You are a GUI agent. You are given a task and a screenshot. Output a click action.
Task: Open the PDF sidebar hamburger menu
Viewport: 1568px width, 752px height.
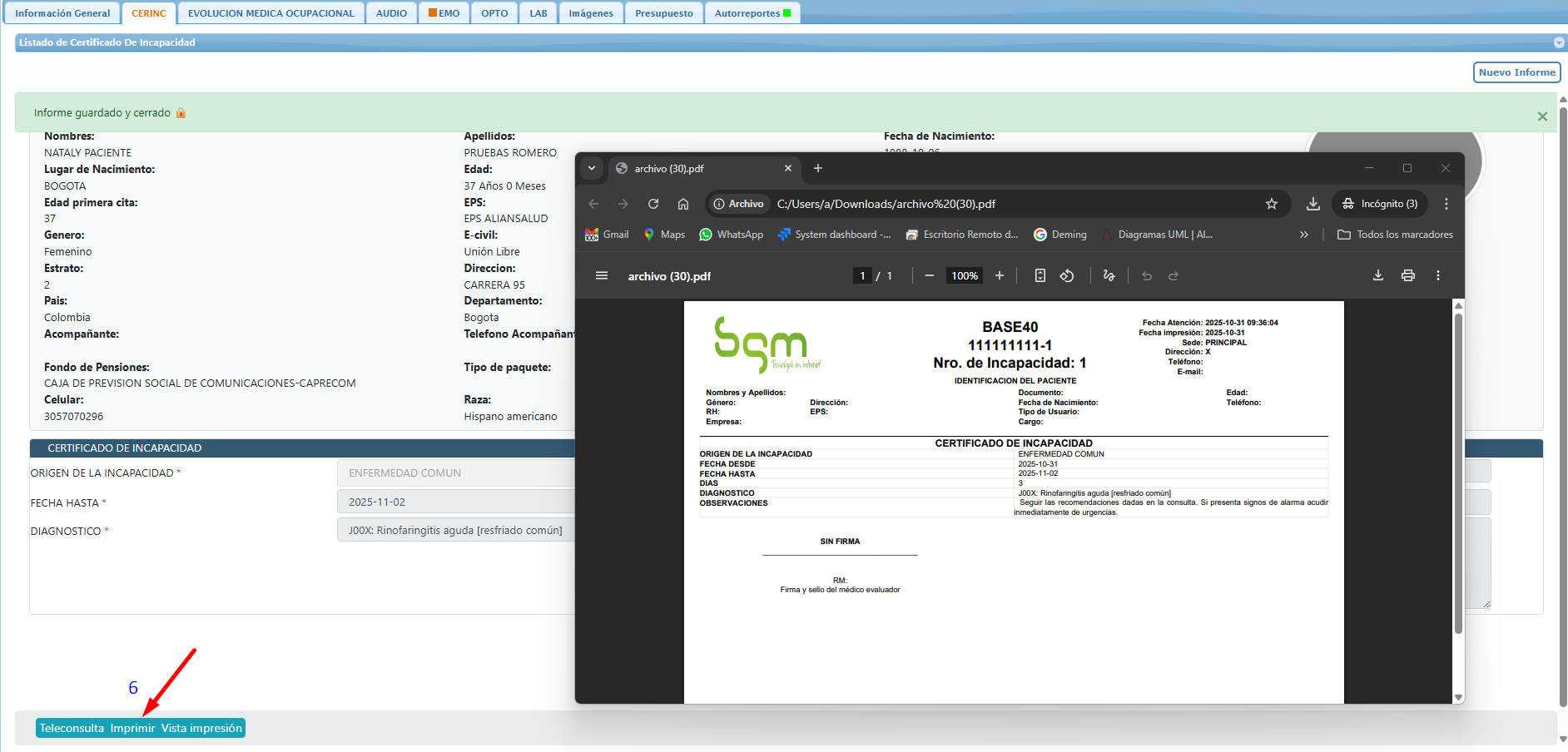(602, 276)
